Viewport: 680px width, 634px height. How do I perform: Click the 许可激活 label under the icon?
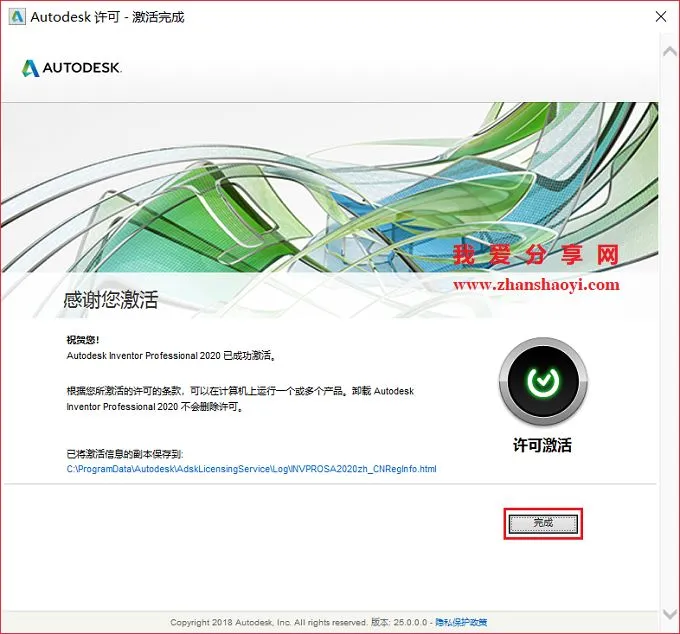pyautogui.click(x=543, y=445)
